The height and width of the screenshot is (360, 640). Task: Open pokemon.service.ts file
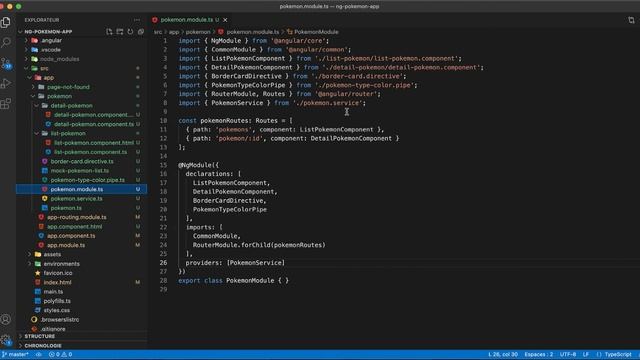pos(76,199)
